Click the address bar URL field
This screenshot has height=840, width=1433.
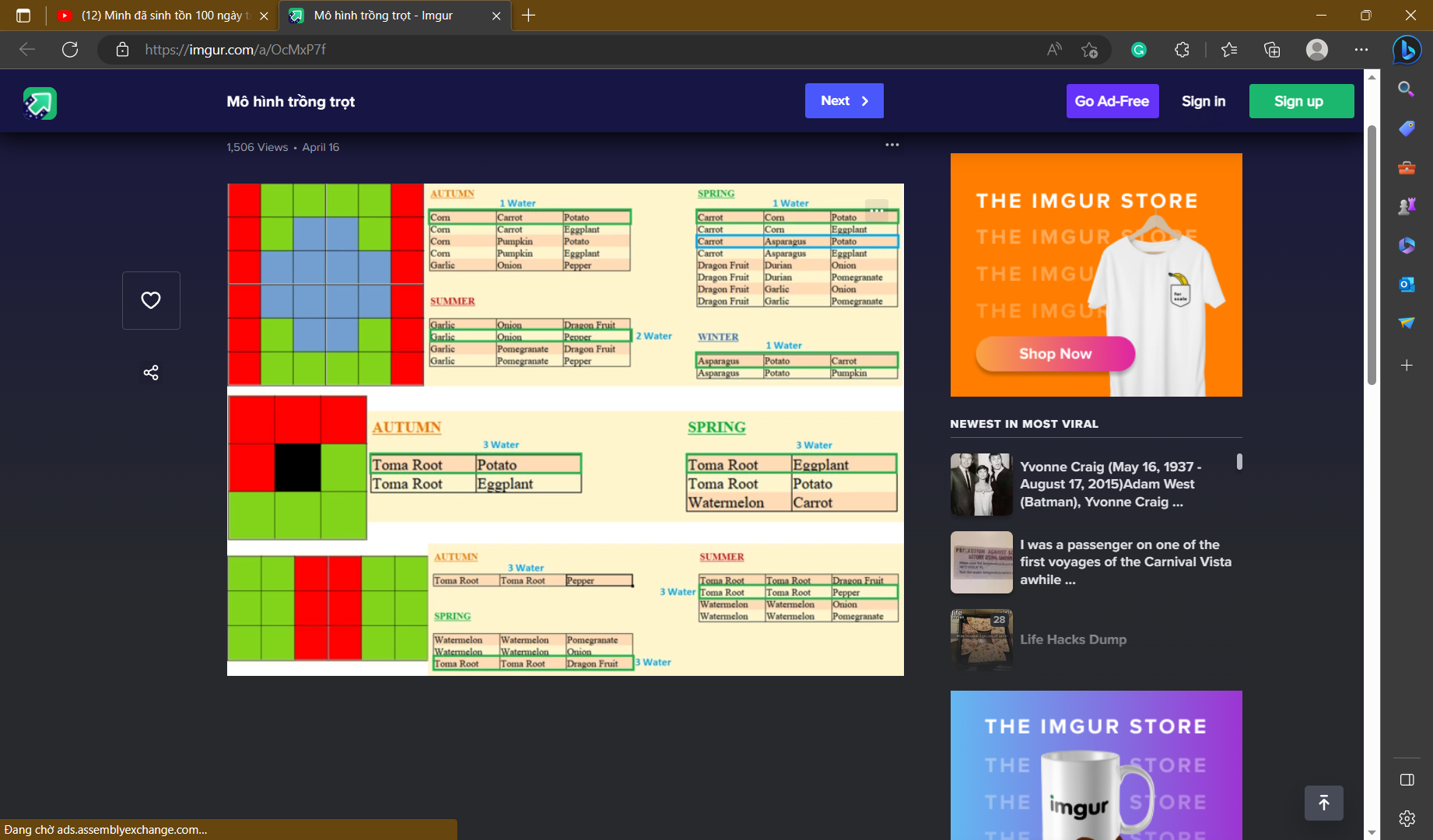545,50
